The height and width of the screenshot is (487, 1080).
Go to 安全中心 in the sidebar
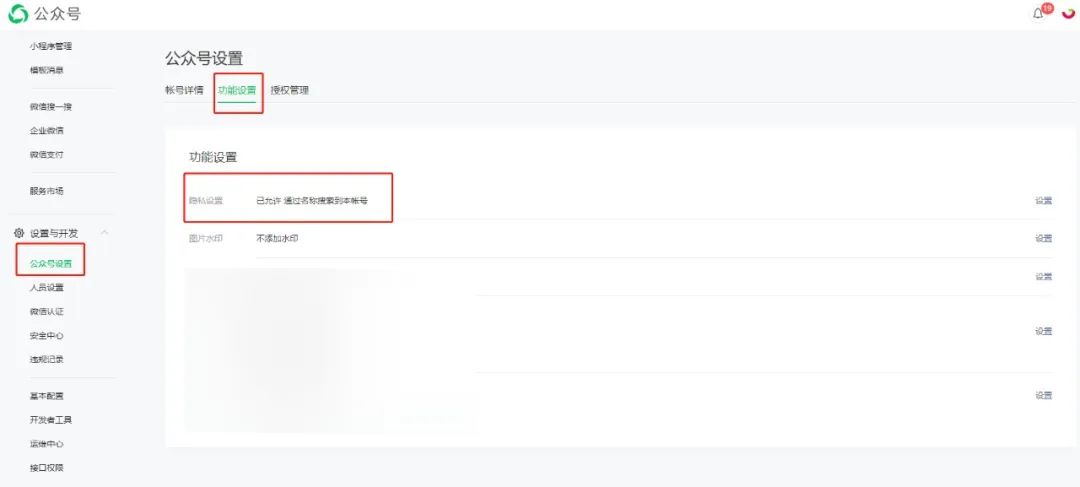(47, 336)
